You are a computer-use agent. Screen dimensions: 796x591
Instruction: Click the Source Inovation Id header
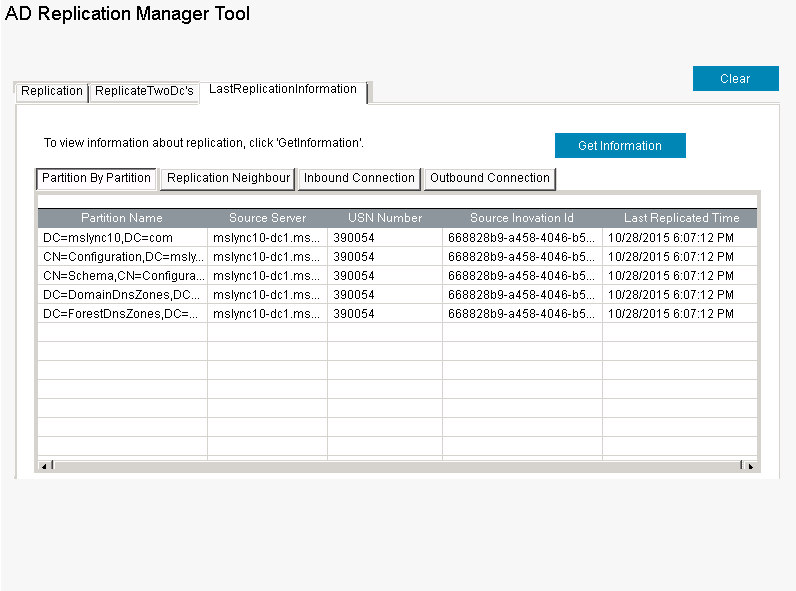(522, 218)
